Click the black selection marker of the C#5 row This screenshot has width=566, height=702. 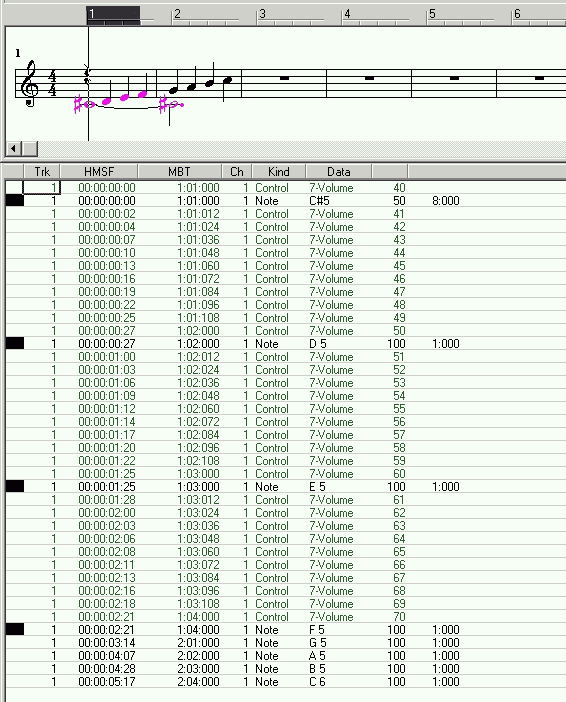click(15, 201)
